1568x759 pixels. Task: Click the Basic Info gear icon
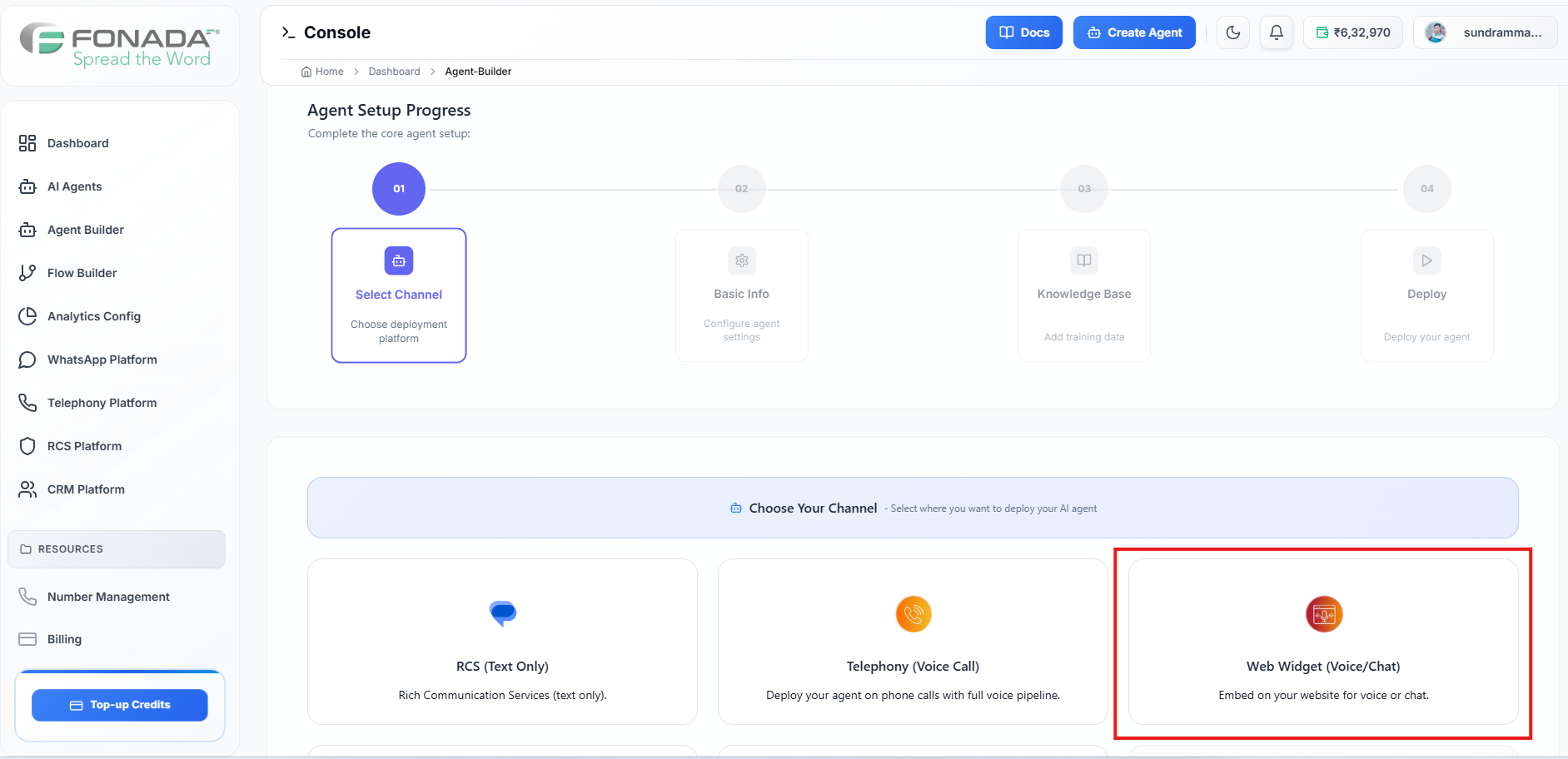742,260
